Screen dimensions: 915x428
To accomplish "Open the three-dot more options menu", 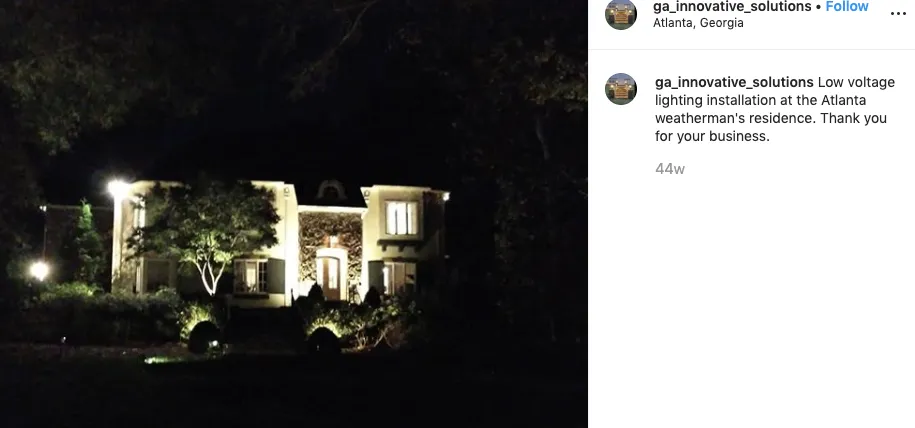I will point(898,14).
